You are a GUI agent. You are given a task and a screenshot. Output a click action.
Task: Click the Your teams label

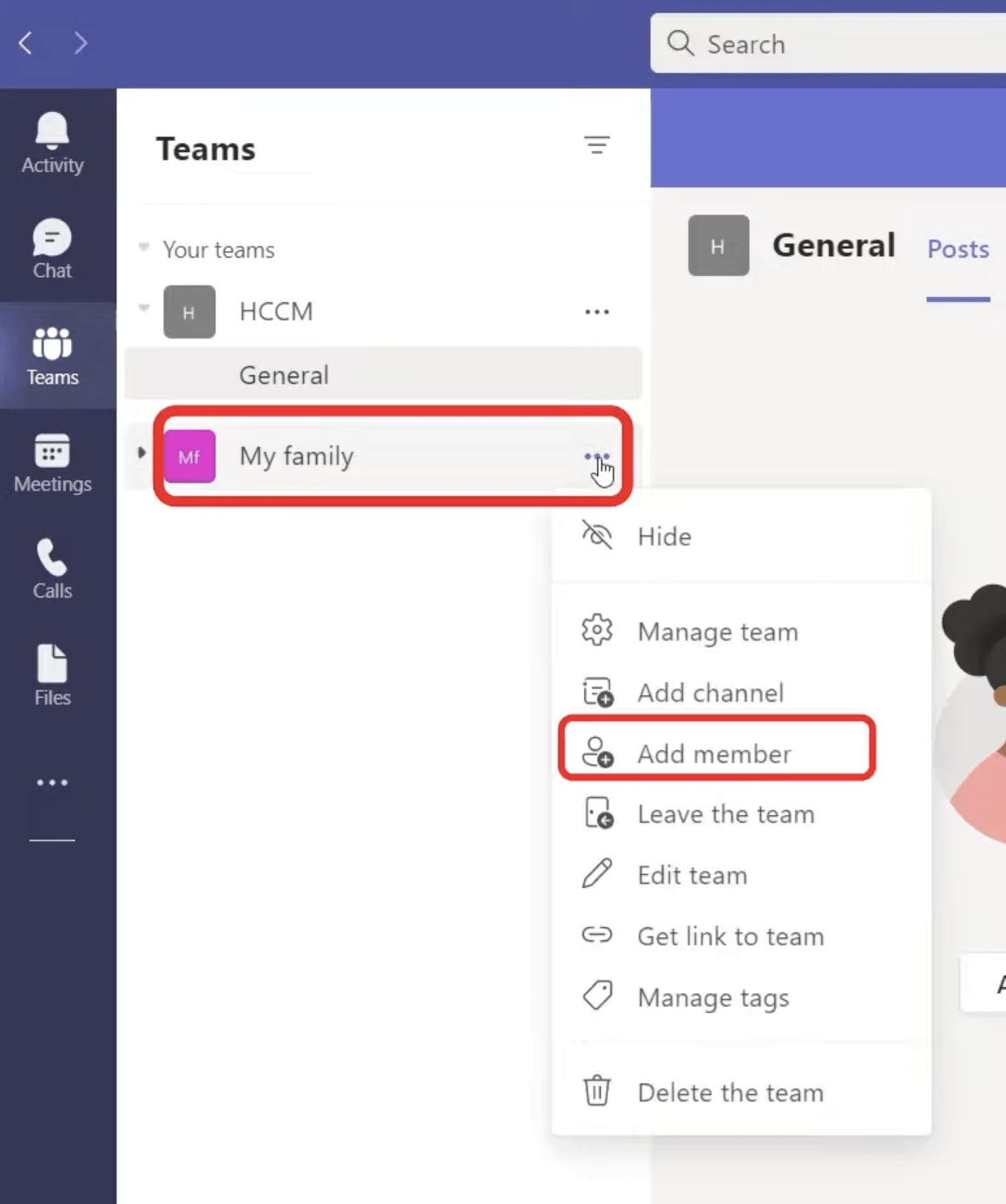[x=219, y=250]
